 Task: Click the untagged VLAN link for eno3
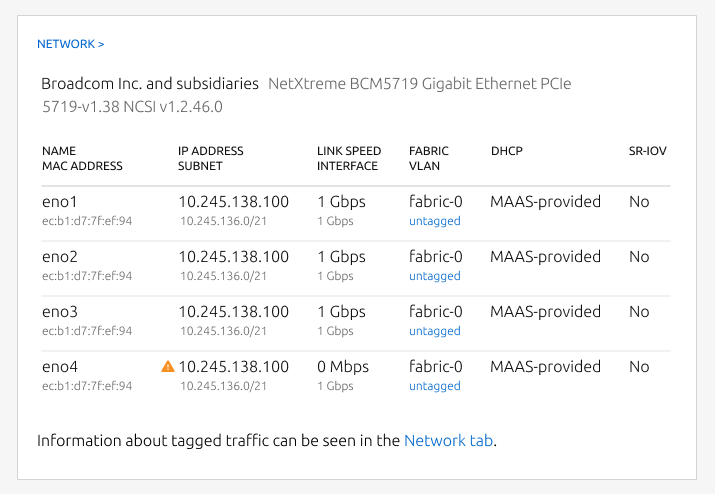[434, 331]
